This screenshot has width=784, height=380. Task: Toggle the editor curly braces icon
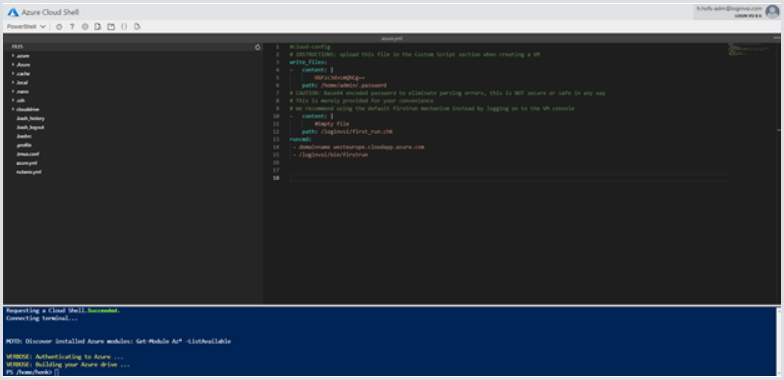tap(124, 26)
